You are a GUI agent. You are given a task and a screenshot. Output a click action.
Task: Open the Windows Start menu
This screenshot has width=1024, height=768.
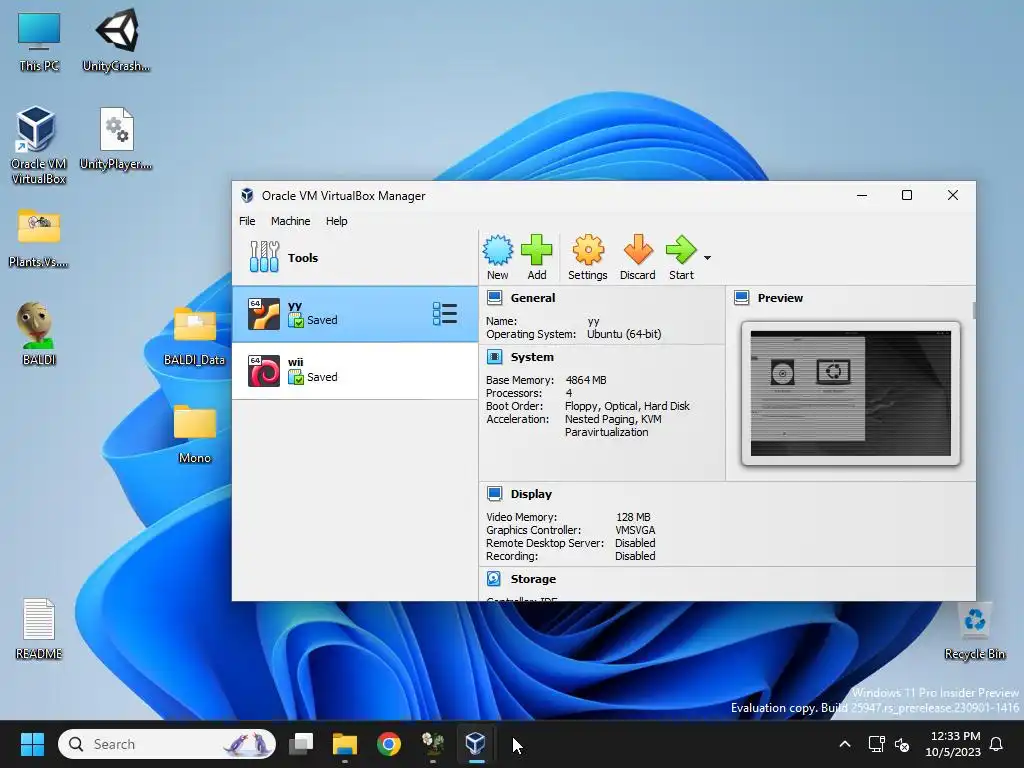[32, 744]
